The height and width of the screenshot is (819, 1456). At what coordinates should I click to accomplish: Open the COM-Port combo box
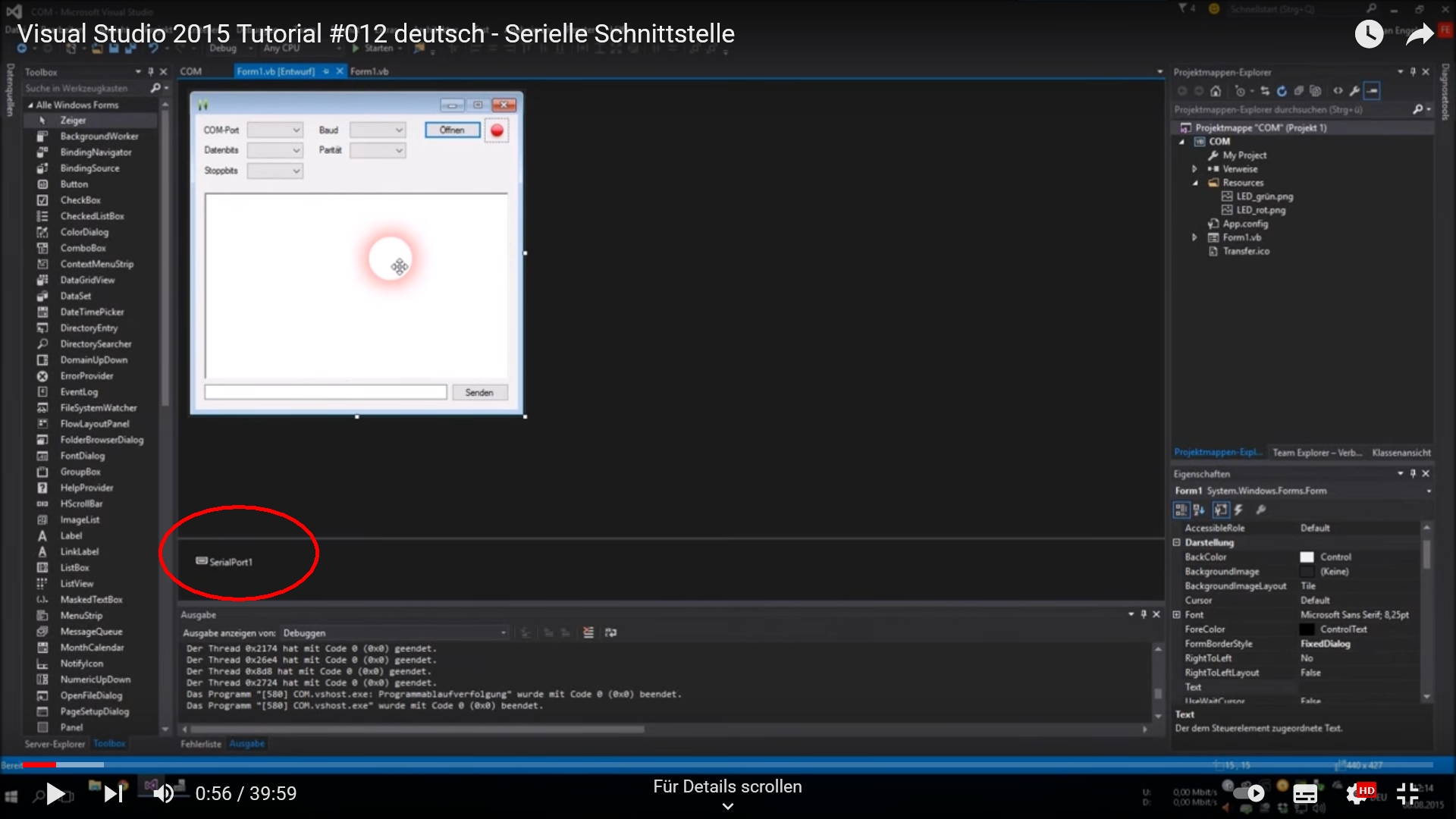click(x=275, y=130)
